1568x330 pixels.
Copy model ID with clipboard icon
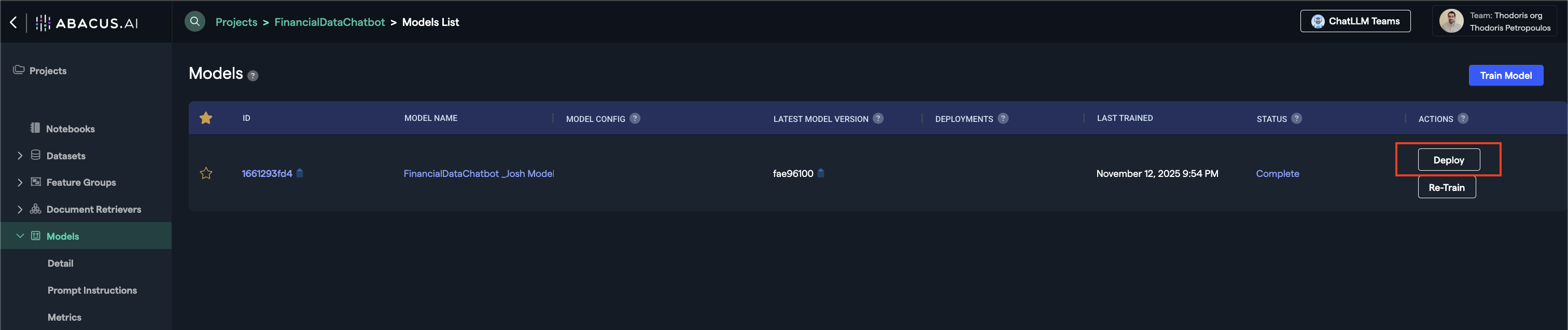[300, 173]
